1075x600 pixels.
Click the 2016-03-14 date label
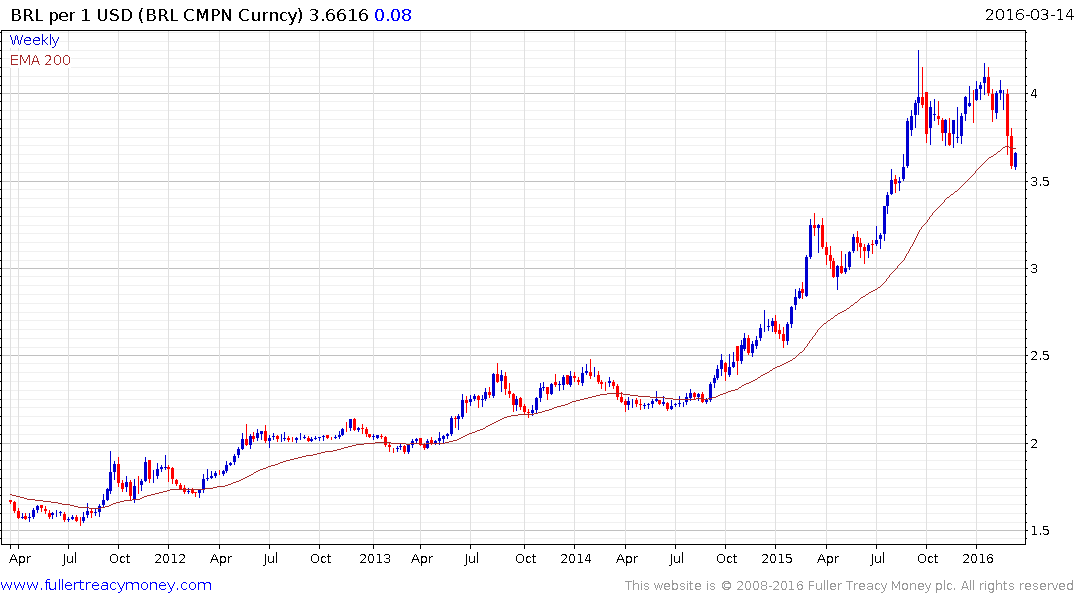pyautogui.click(x=1028, y=14)
